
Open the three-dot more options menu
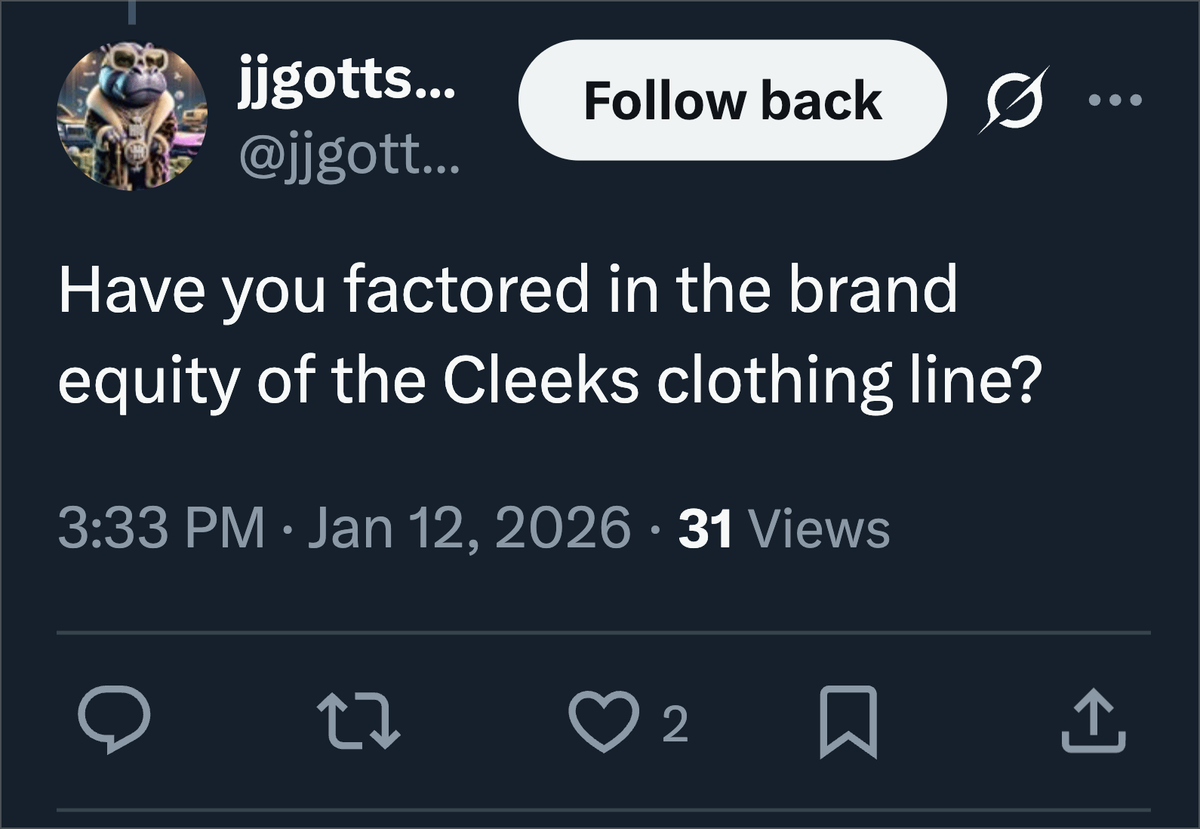(1113, 99)
